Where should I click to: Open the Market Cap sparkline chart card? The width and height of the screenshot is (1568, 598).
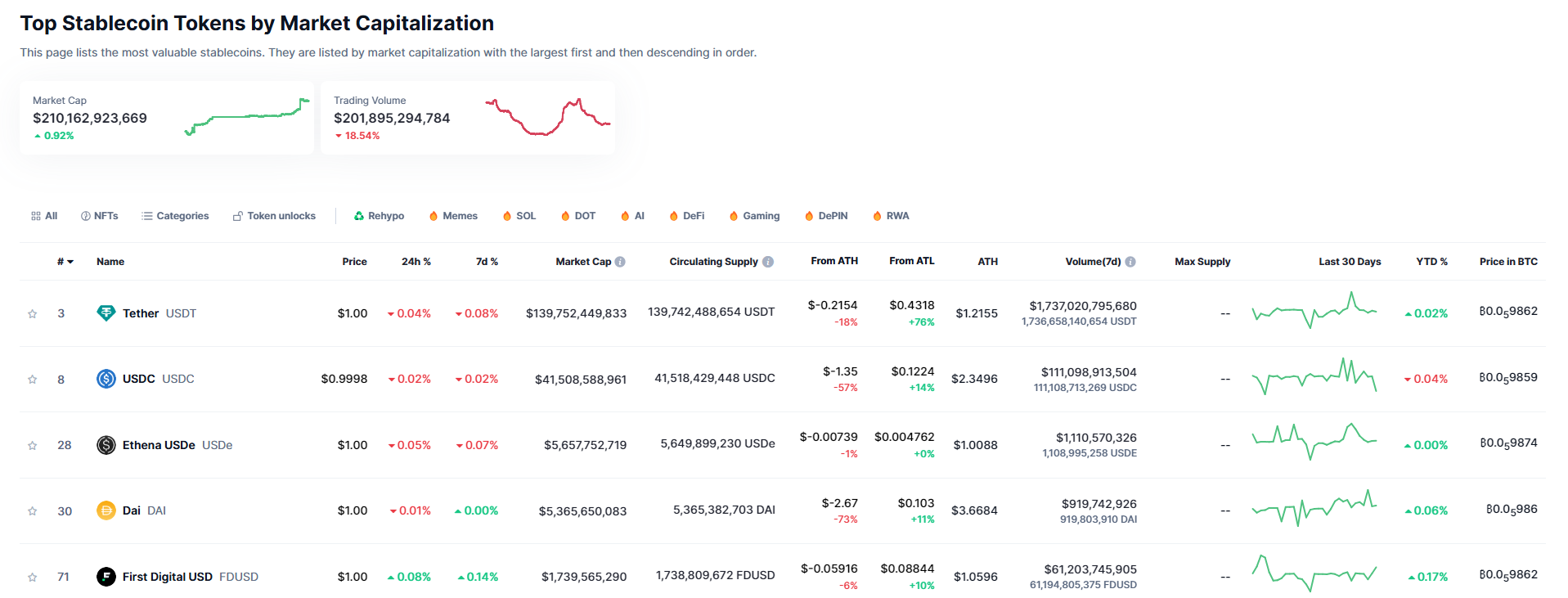click(167, 118)
